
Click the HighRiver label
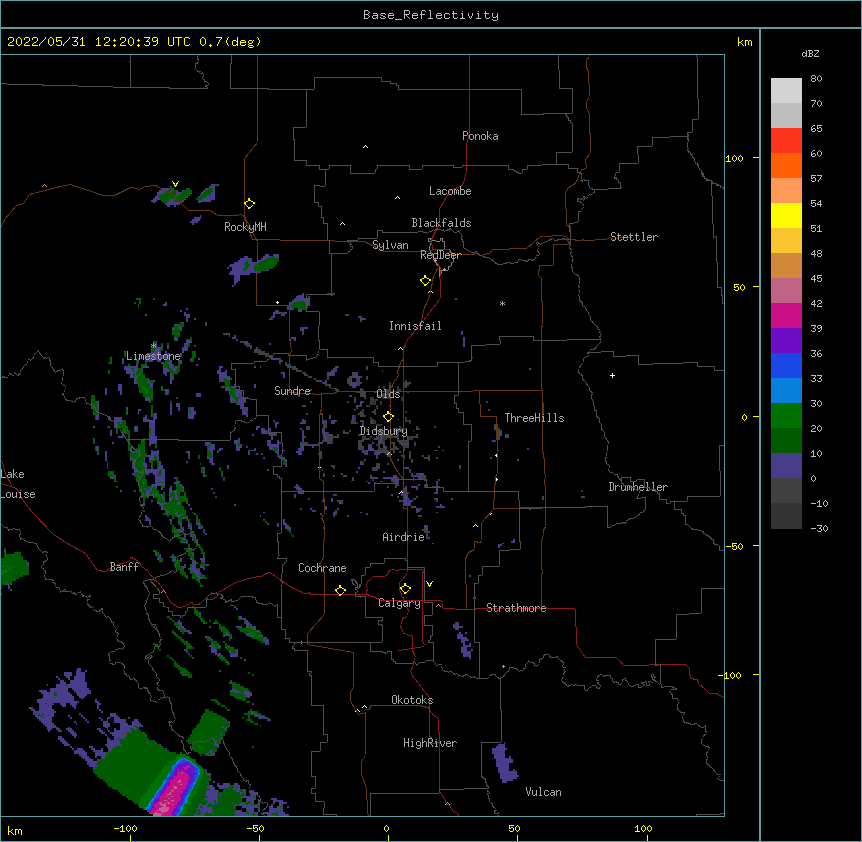tap(430, 743)
